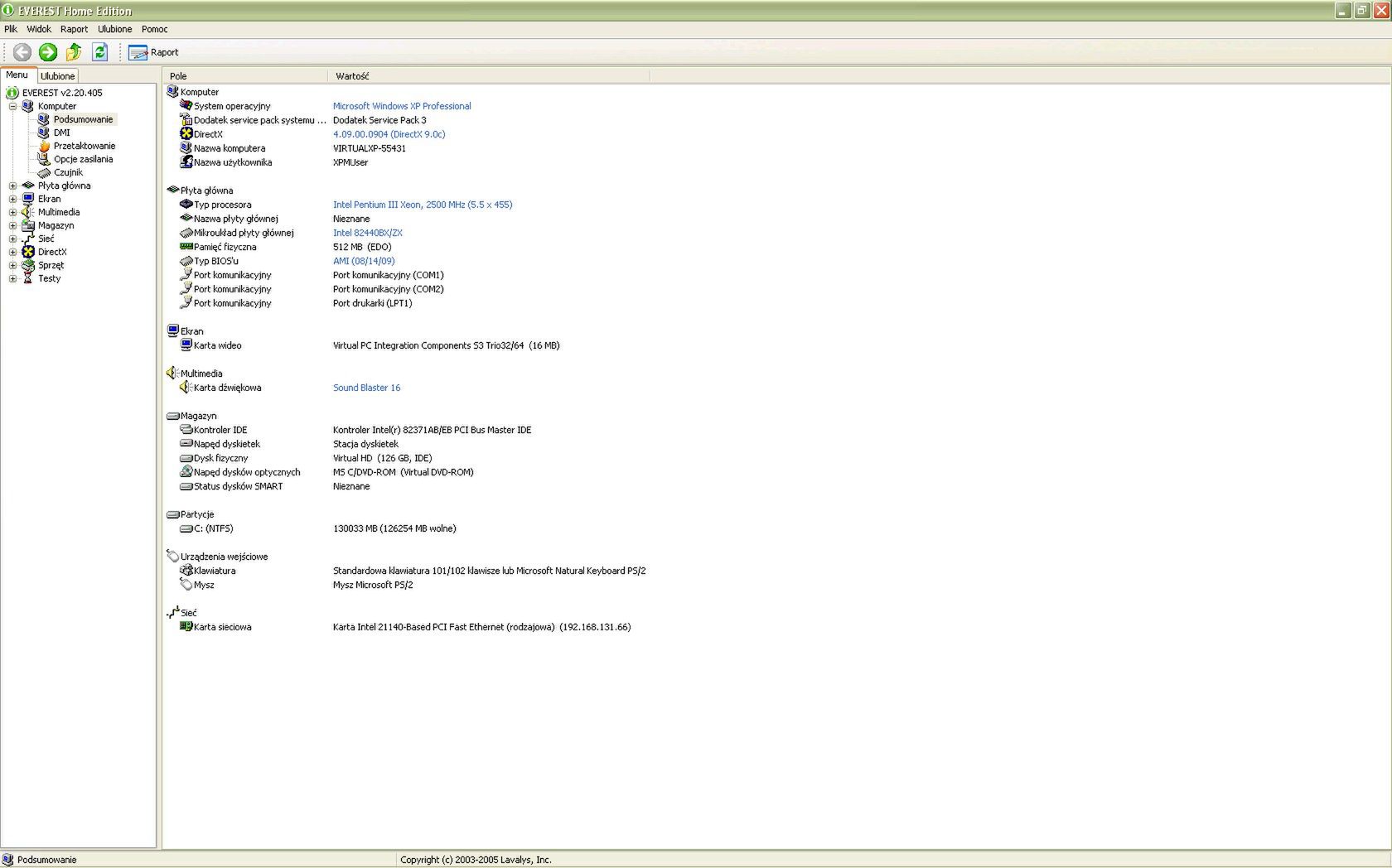
Task: Open the Ulubione menu
Action: pos(114,29)
